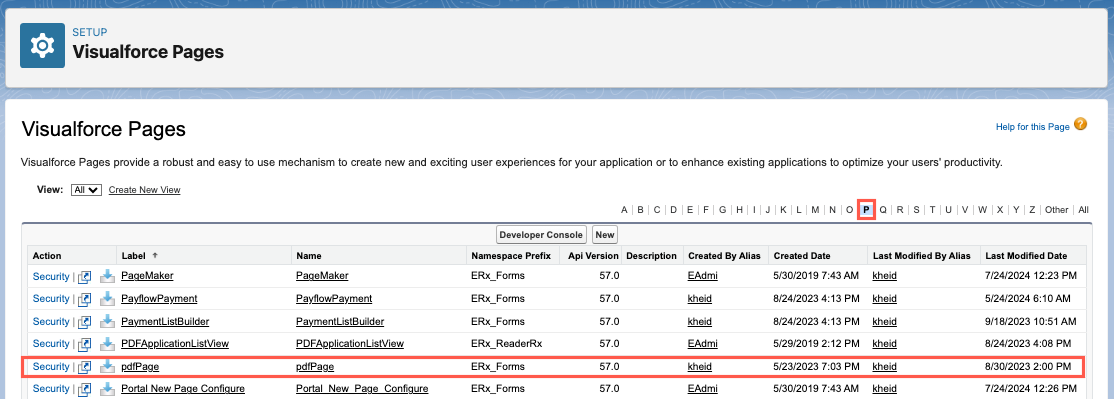The height and width of the screenshot is (399, 1114).
Task: Open PageMaker in new window icon
Action: (x=85, y=276)
